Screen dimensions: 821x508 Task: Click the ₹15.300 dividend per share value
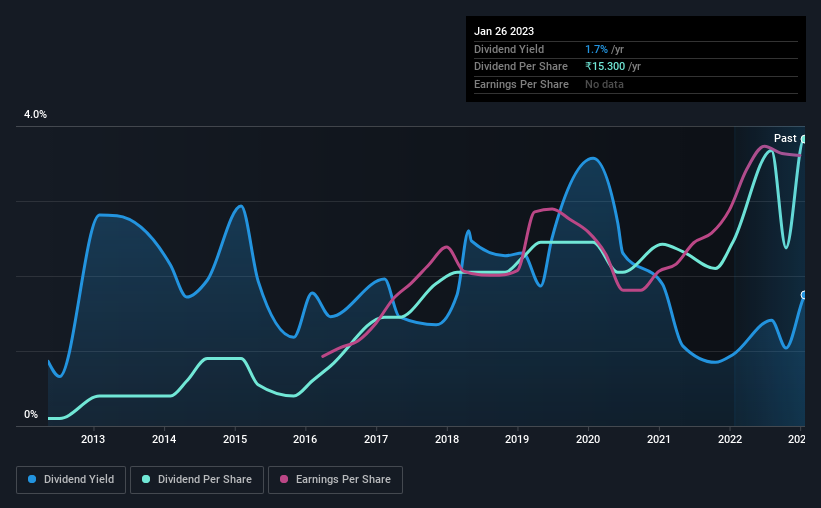coord(605,67)
